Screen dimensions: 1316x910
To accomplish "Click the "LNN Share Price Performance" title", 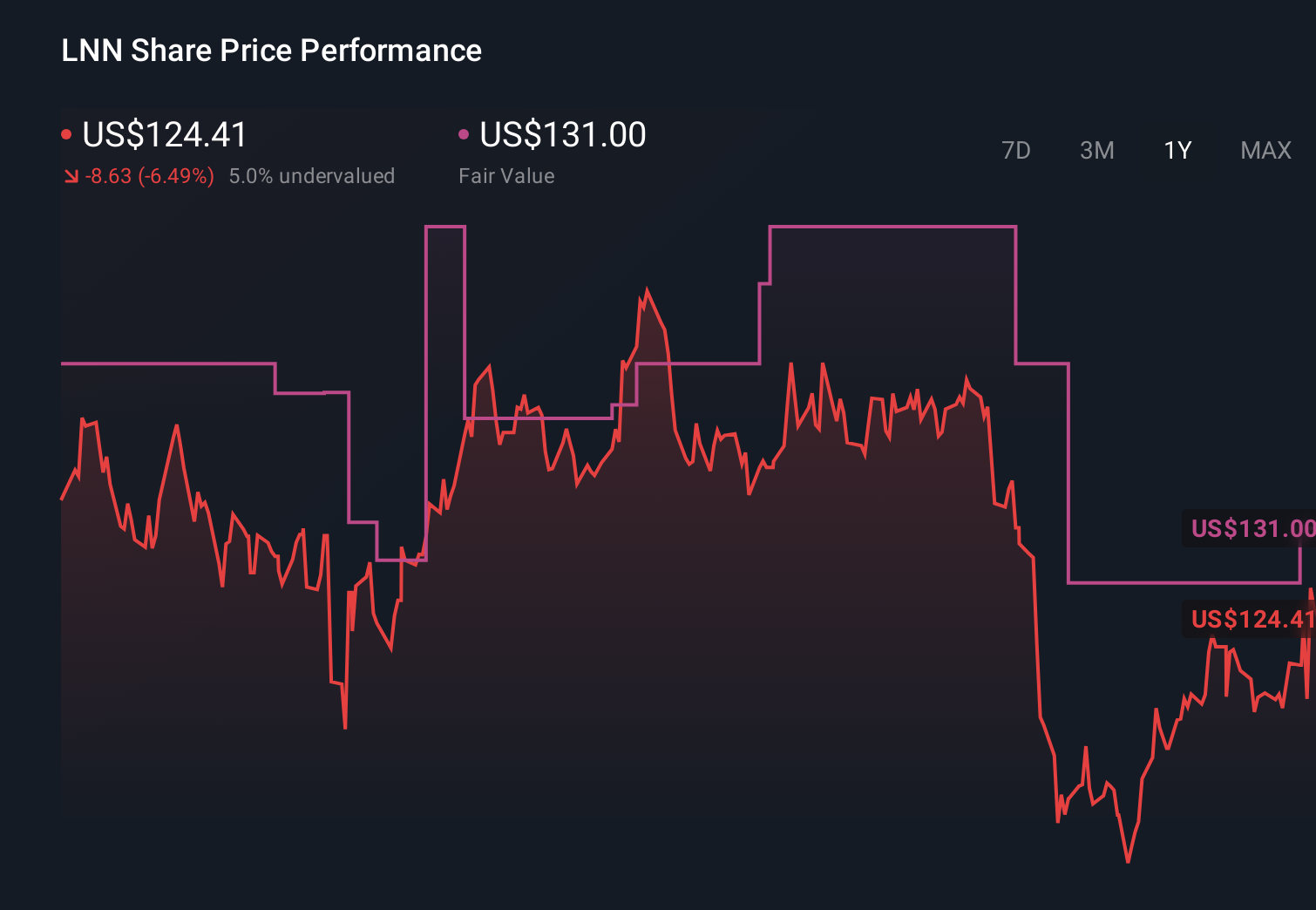I will [x=270, y=51].
